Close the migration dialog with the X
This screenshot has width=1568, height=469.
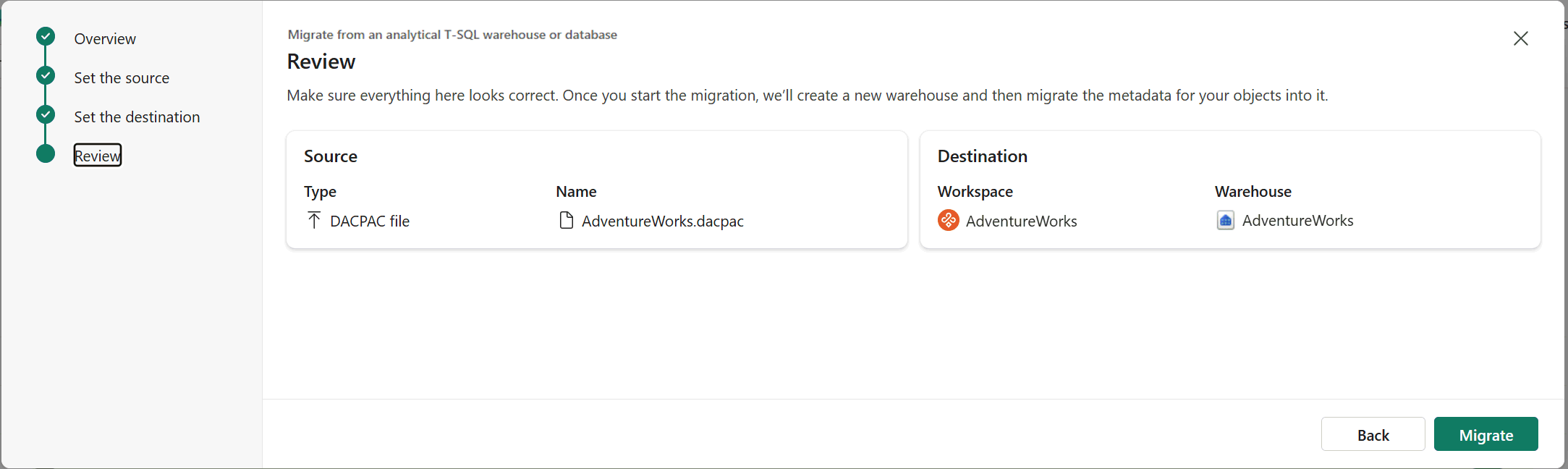pyautogui.click(x=1521, y=38)
